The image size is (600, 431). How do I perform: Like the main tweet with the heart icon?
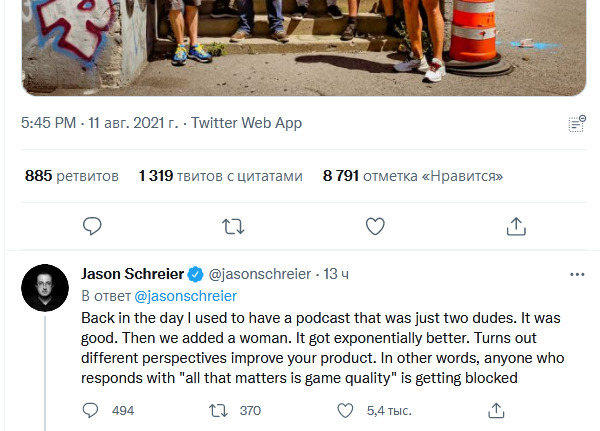(375, 226)
